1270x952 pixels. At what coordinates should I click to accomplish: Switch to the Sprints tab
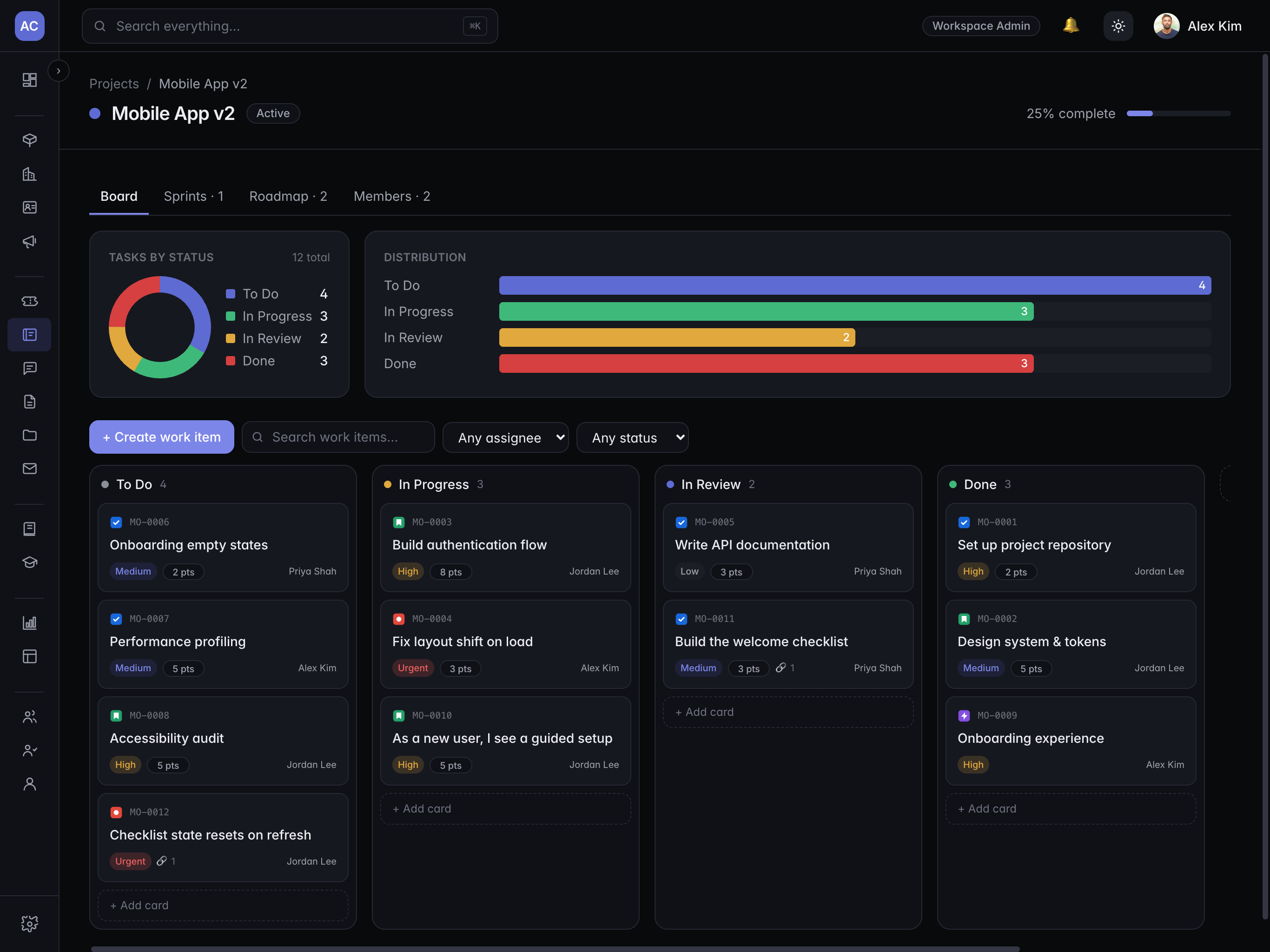(x=193, y=196)
